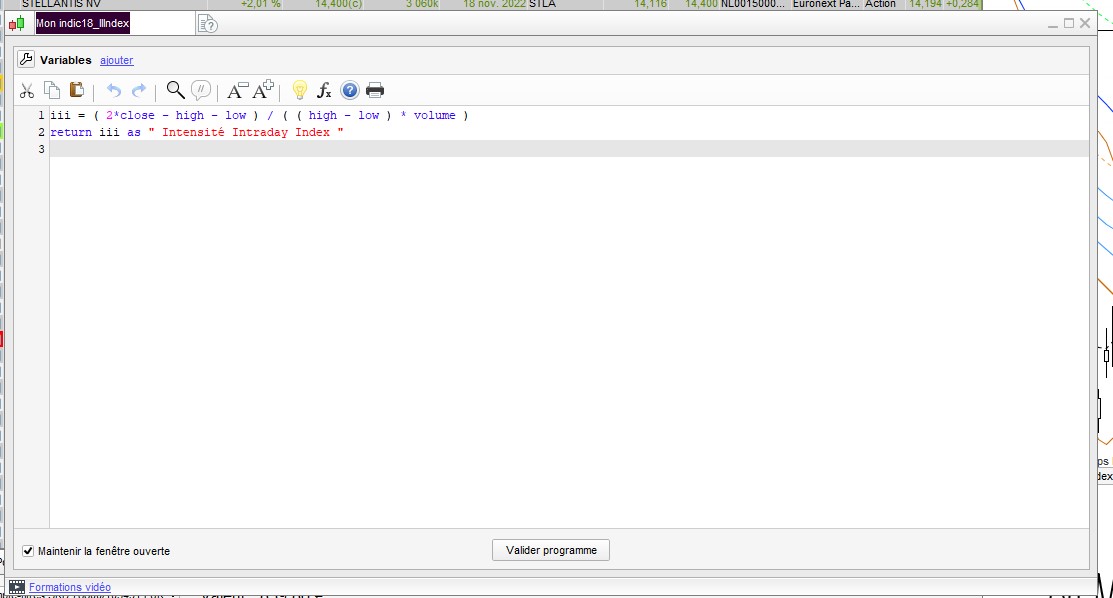Open the document help icon beside title
This screenshot has width=1113, height=598.
tap(207, 24)
